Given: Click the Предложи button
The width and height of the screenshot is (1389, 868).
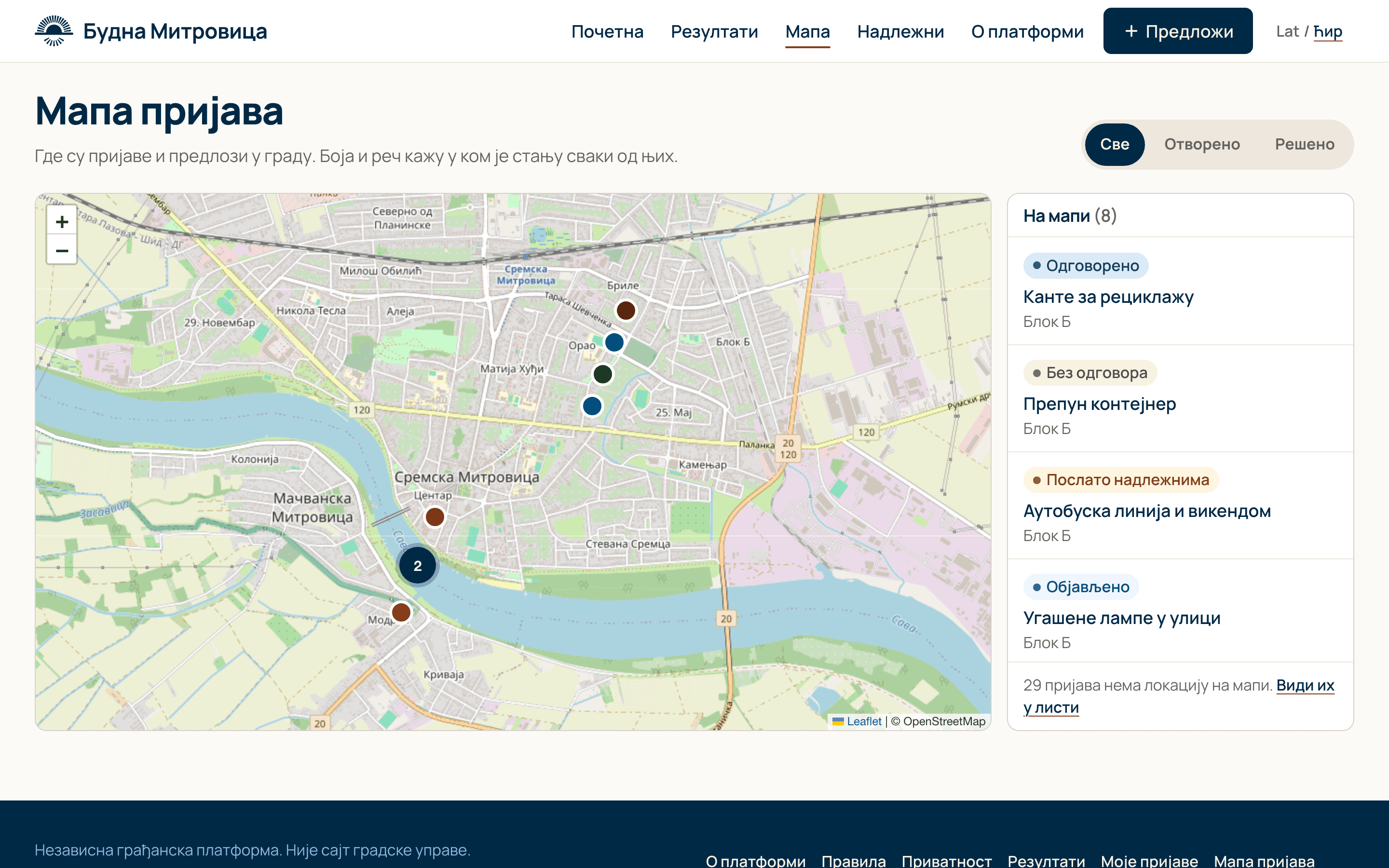Looking at the screenshot, I should [x=1178, y=31].
